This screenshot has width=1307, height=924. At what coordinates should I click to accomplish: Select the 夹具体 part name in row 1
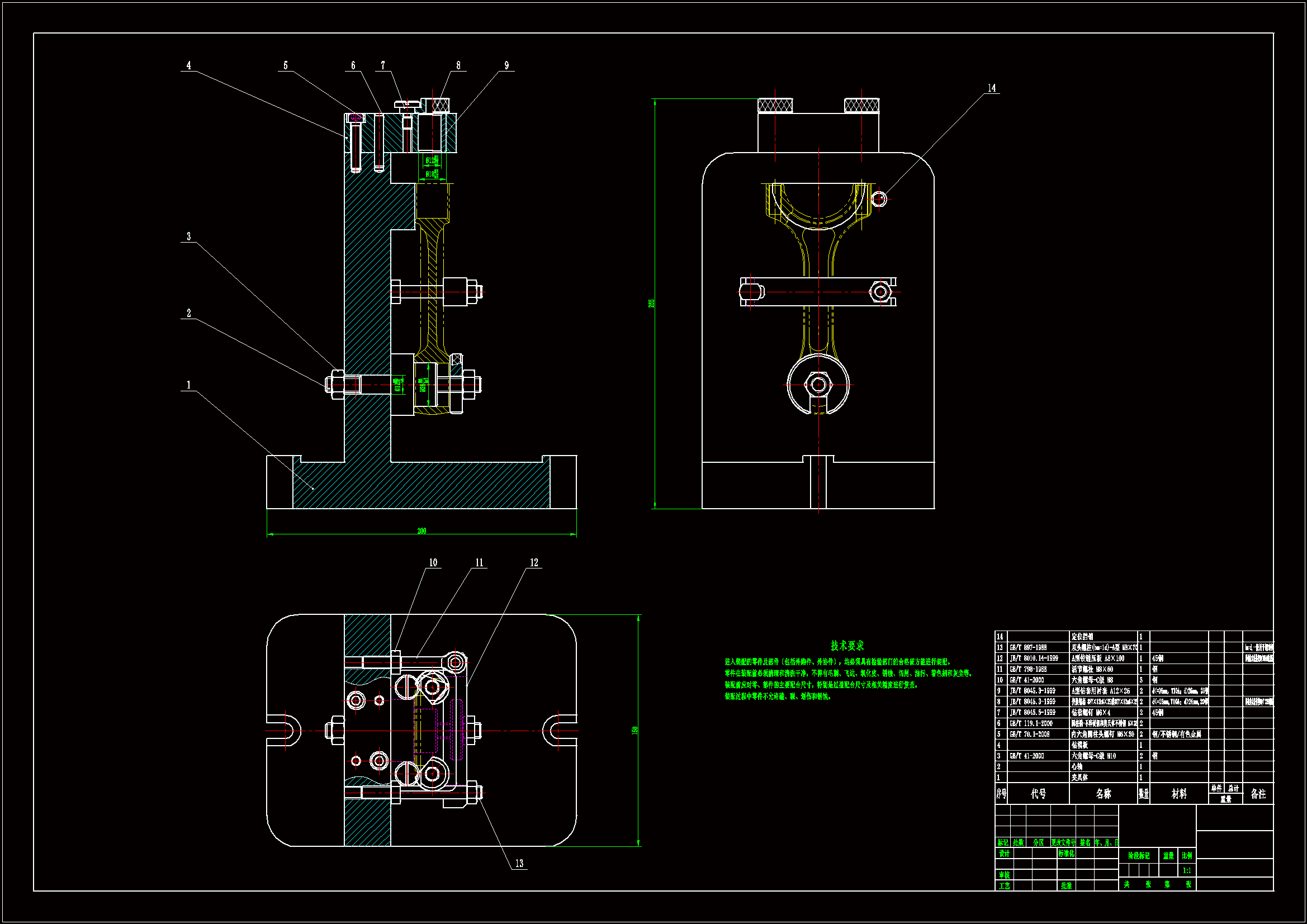point(1079,778)
